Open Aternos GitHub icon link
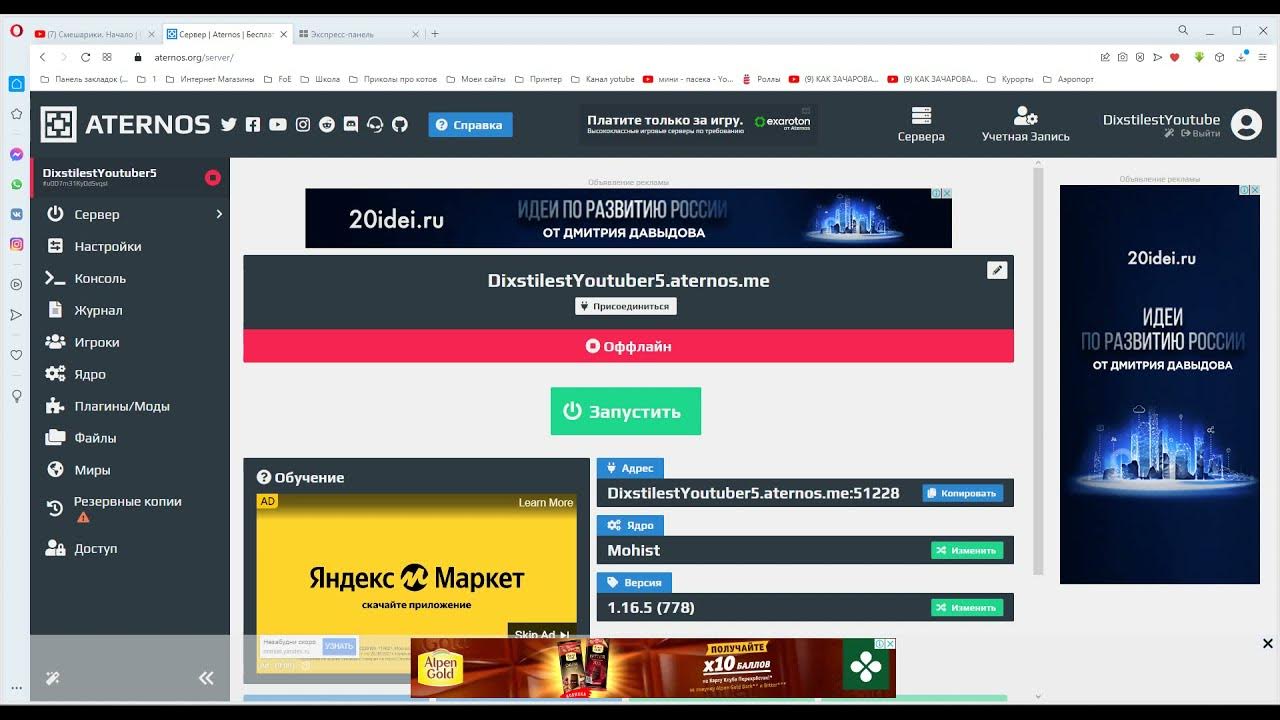The height and width of the screenshot is (720, 1280). (400, 125)
